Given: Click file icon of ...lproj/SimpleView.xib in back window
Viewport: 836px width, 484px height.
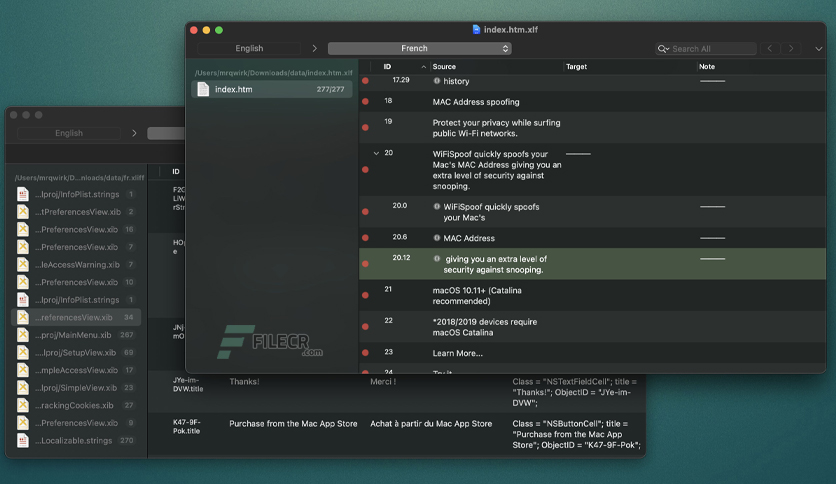Looking at the screenshot, I should [22, 388].
